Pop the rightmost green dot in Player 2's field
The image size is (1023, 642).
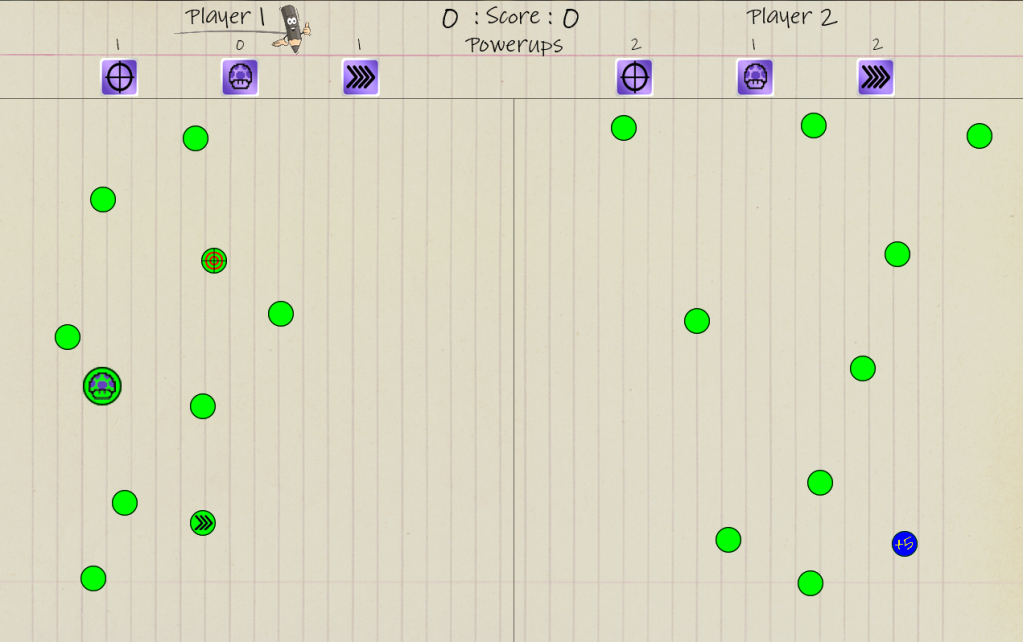pos(979,136)
